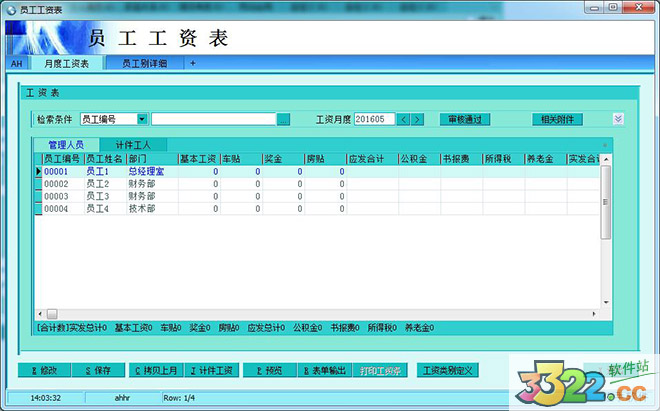Maximize the 员工工资表 window

pos(613,7)
